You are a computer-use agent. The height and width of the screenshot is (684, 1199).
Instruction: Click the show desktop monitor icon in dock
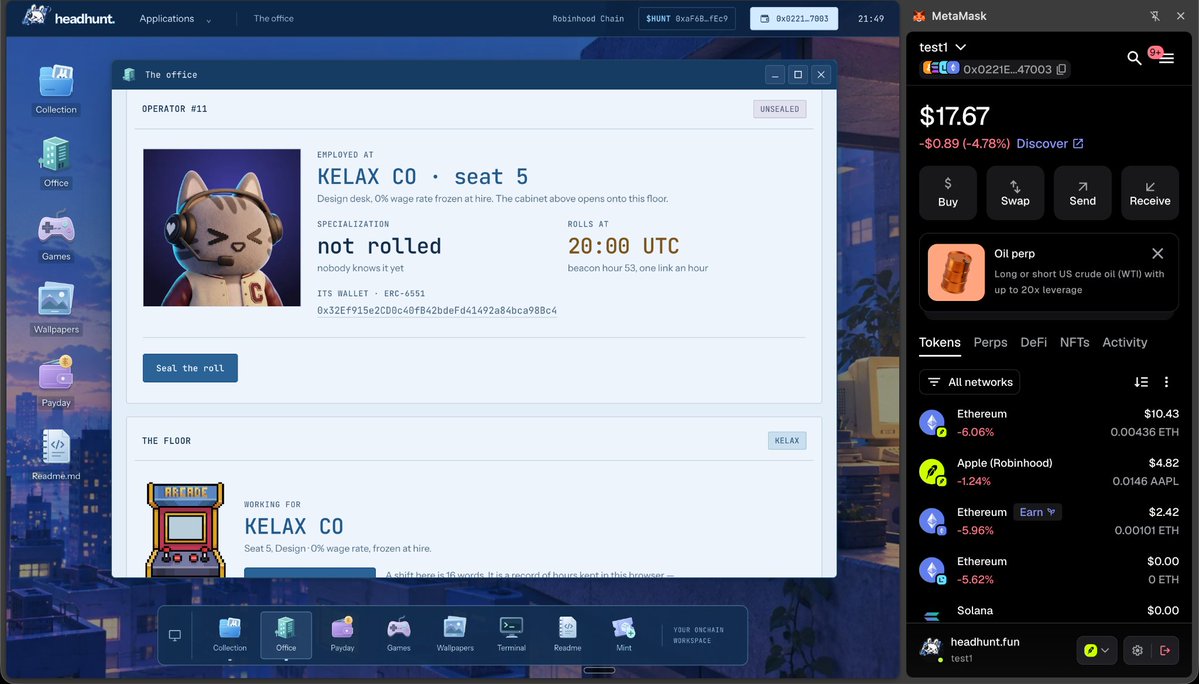(x=174, y=636)
